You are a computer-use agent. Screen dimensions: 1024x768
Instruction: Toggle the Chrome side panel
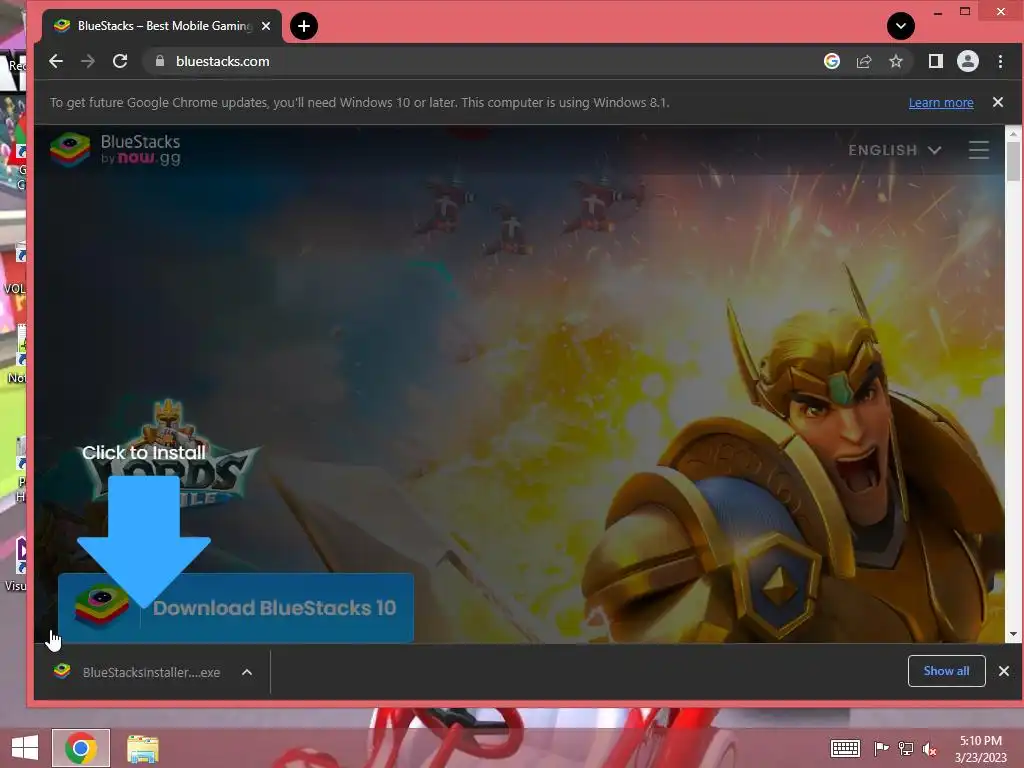(936, 61)
